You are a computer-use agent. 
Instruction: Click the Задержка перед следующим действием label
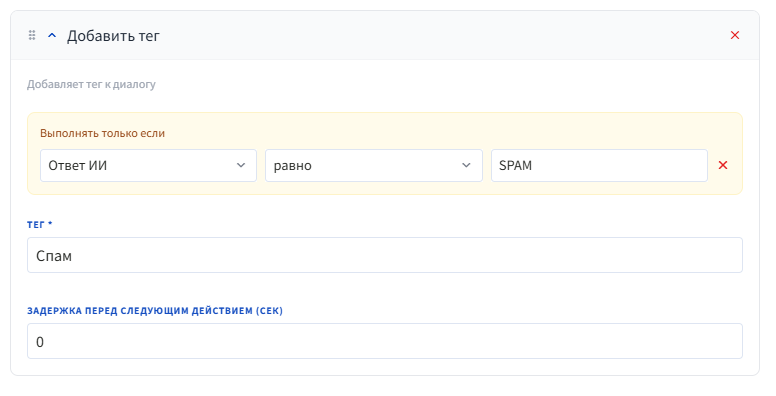pos(155,311)
